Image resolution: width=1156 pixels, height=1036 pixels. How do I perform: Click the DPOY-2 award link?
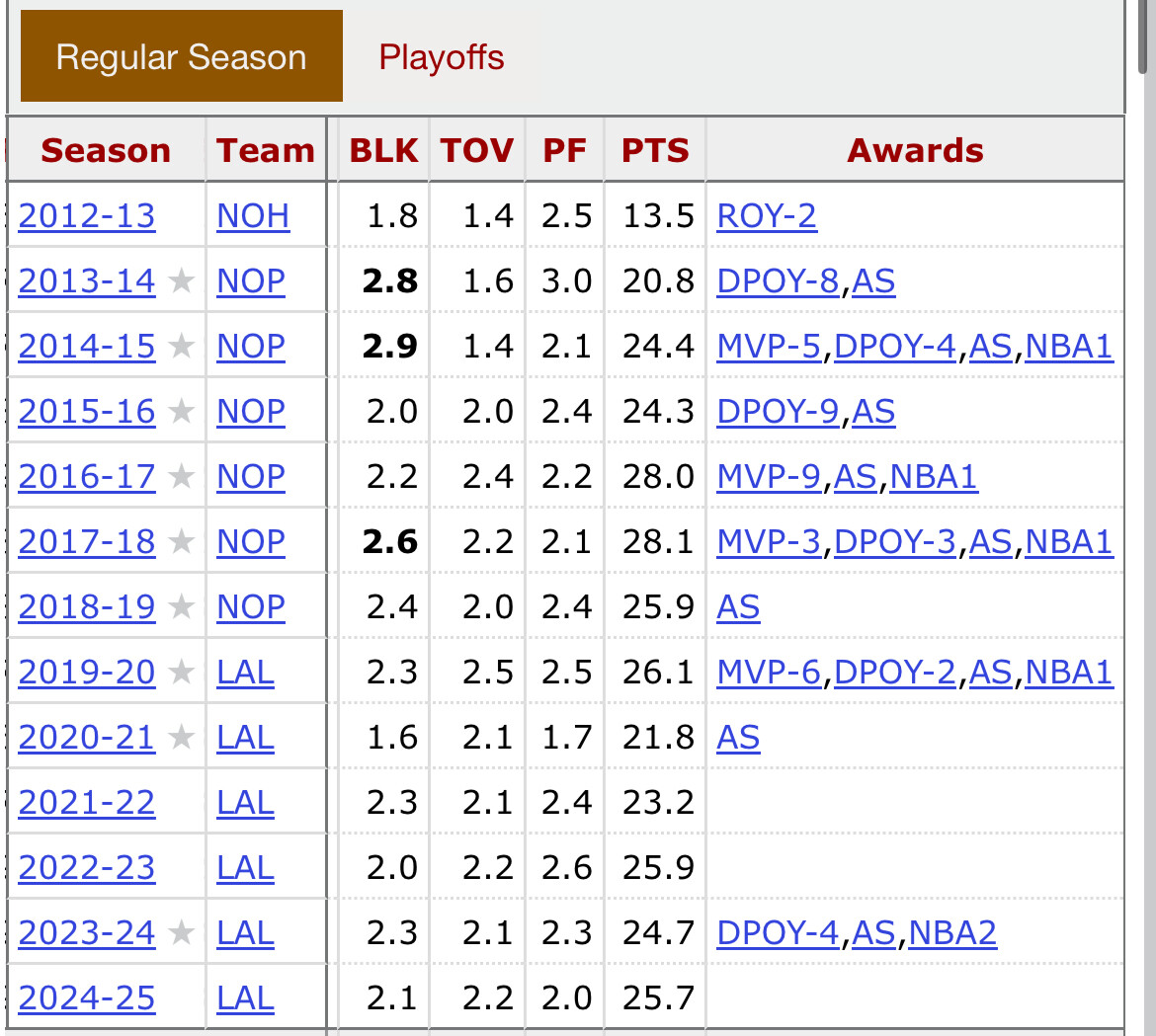(895, 673)
